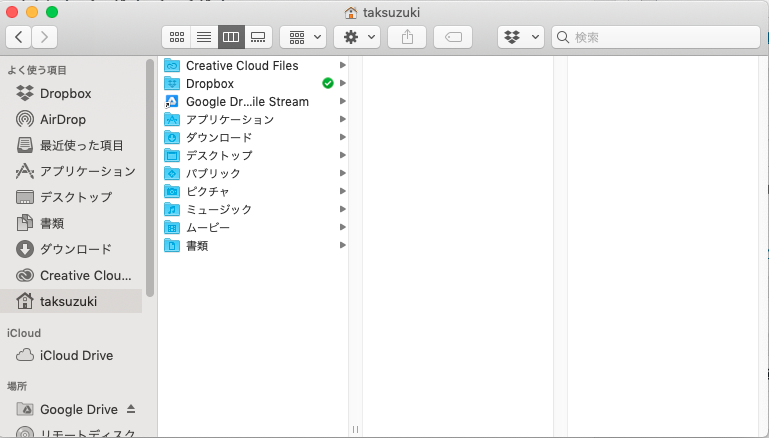The width and height of the screenshot is (769, 438).
Task: Toggle column view mode in toolbar
Action: pyautogui.click(x=231, y=37)
